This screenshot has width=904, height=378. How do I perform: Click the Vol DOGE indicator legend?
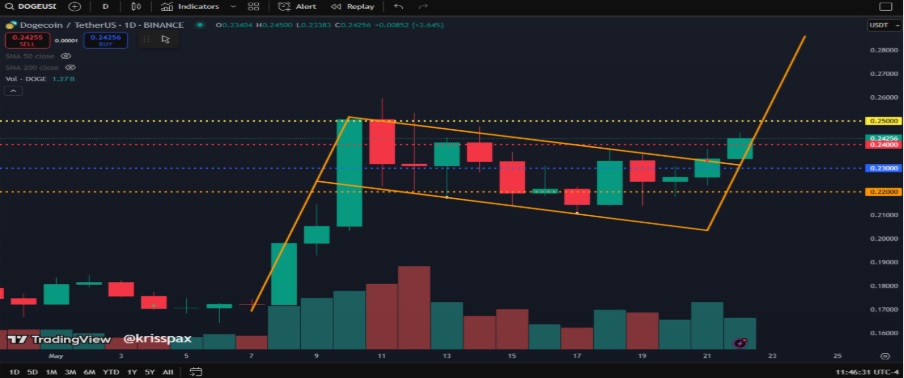coord(40,79)
